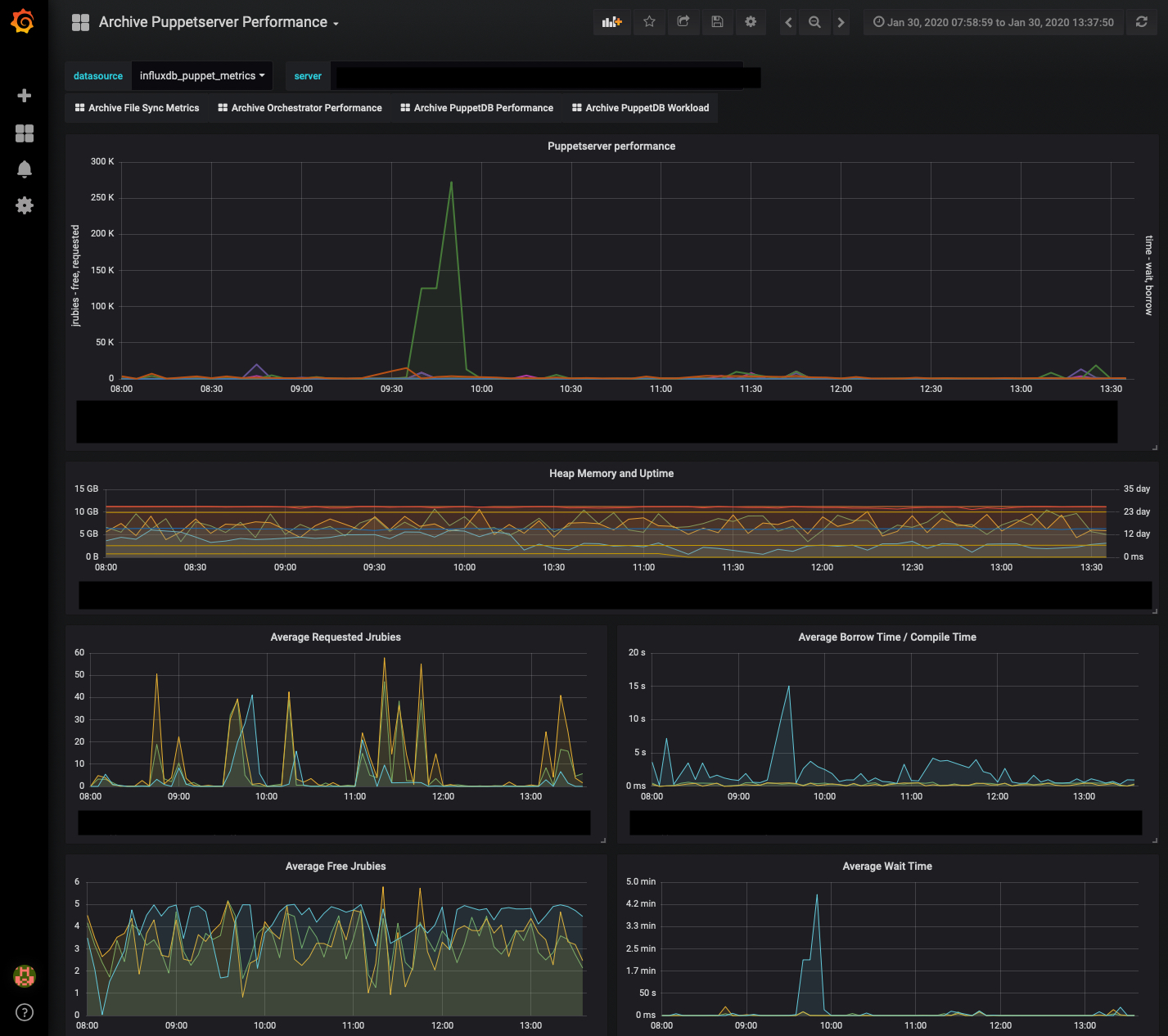Open the influxdb_puppet_metrics datasource dropdown

(x=202, y=75)
